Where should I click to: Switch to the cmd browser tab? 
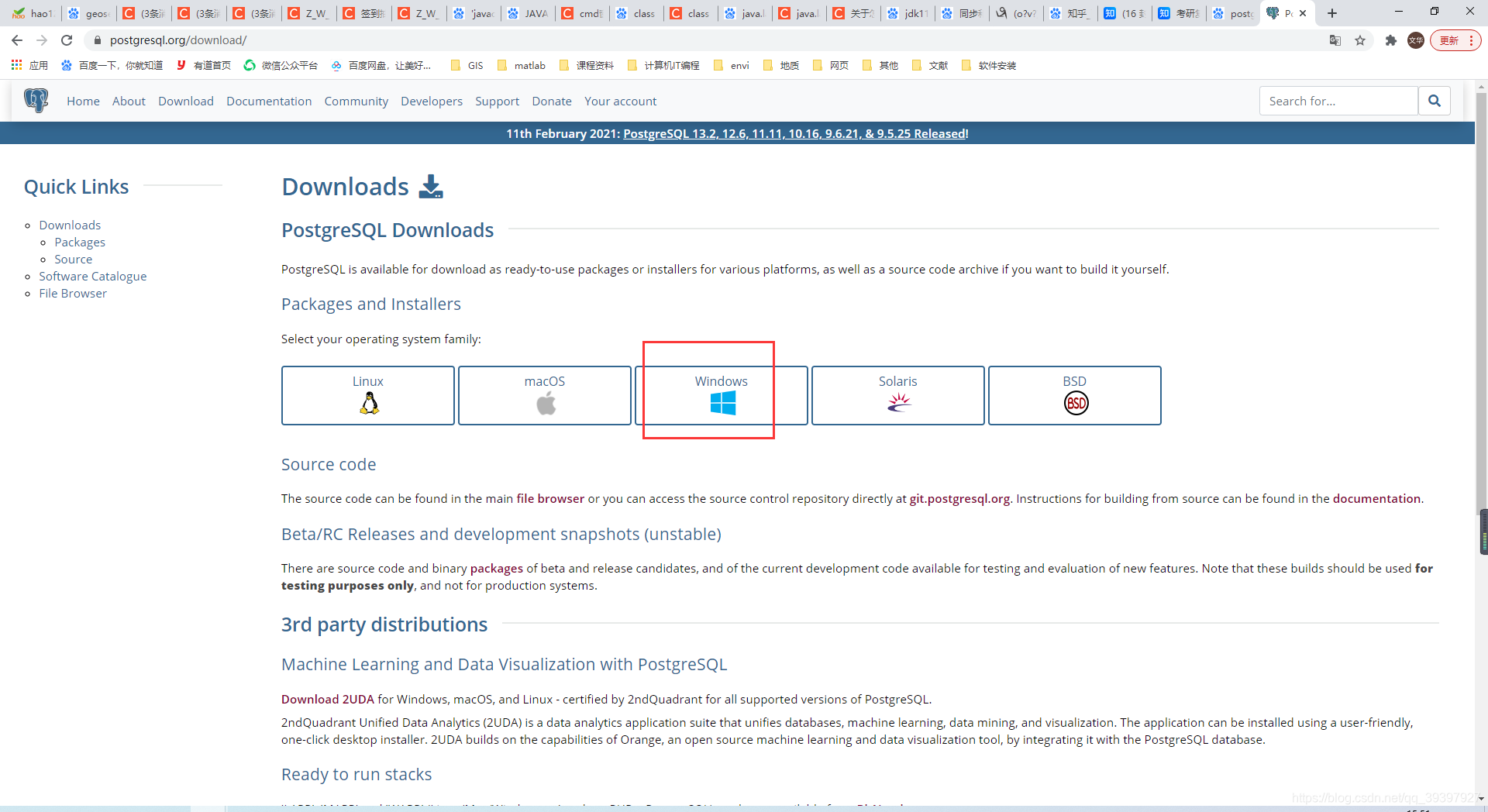coord(582,13)
